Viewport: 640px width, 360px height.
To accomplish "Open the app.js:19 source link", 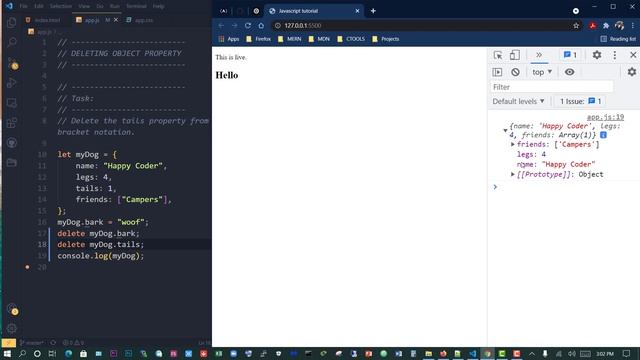I will coord(605,117).
